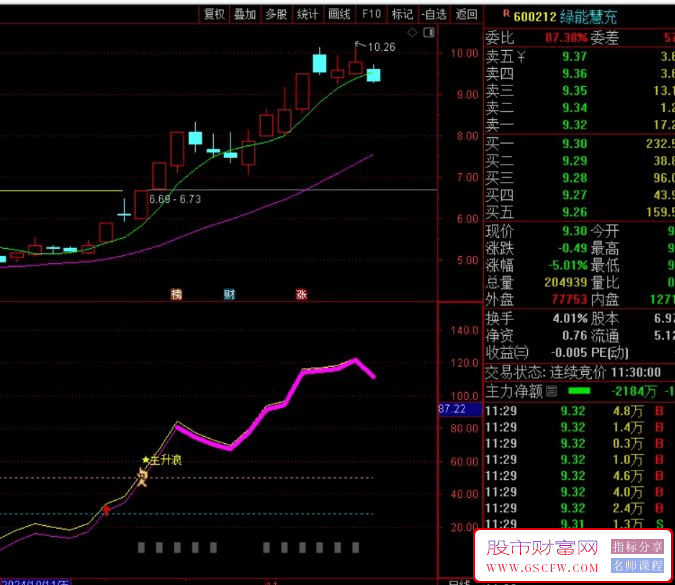
Task: Select the 卖四 ask price 9.36
Action: click(575, 74)
